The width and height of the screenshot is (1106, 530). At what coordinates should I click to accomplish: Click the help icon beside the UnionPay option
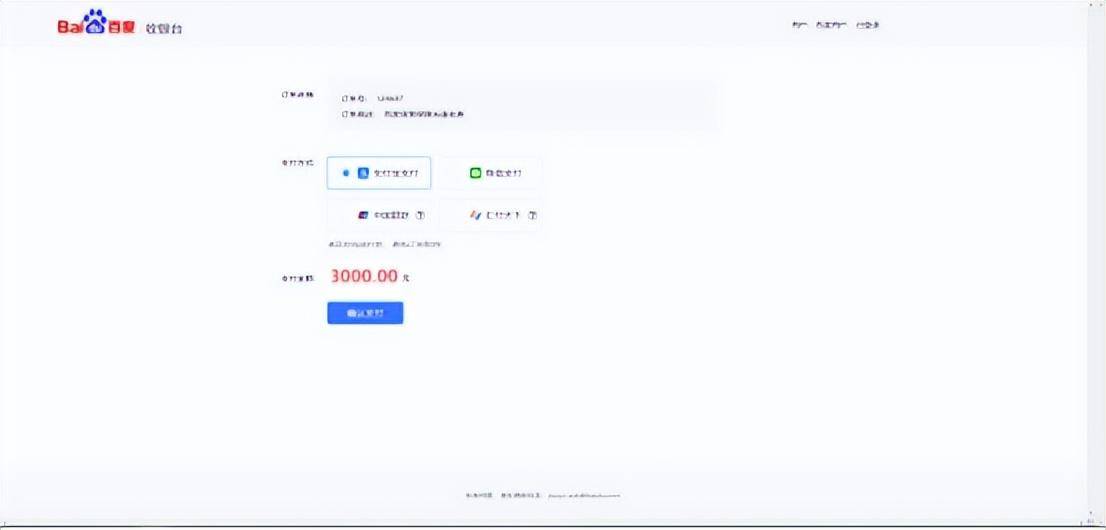pos(420,215)
